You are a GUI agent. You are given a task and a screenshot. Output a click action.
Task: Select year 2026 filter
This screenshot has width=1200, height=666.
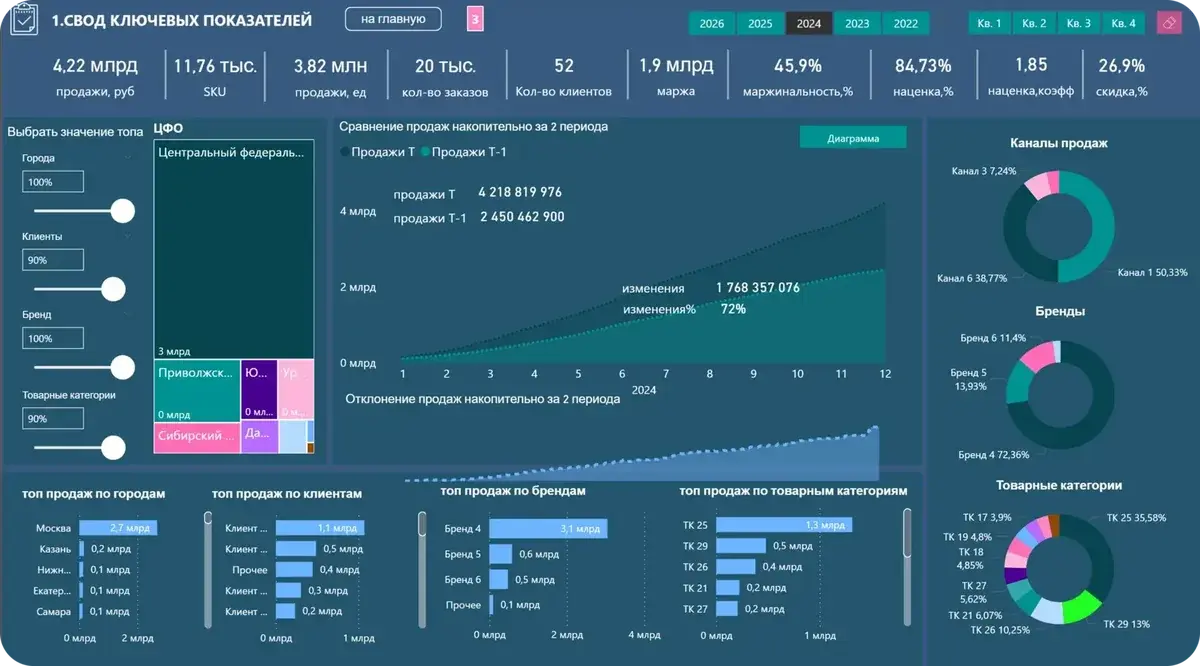[x=712, y=24]
